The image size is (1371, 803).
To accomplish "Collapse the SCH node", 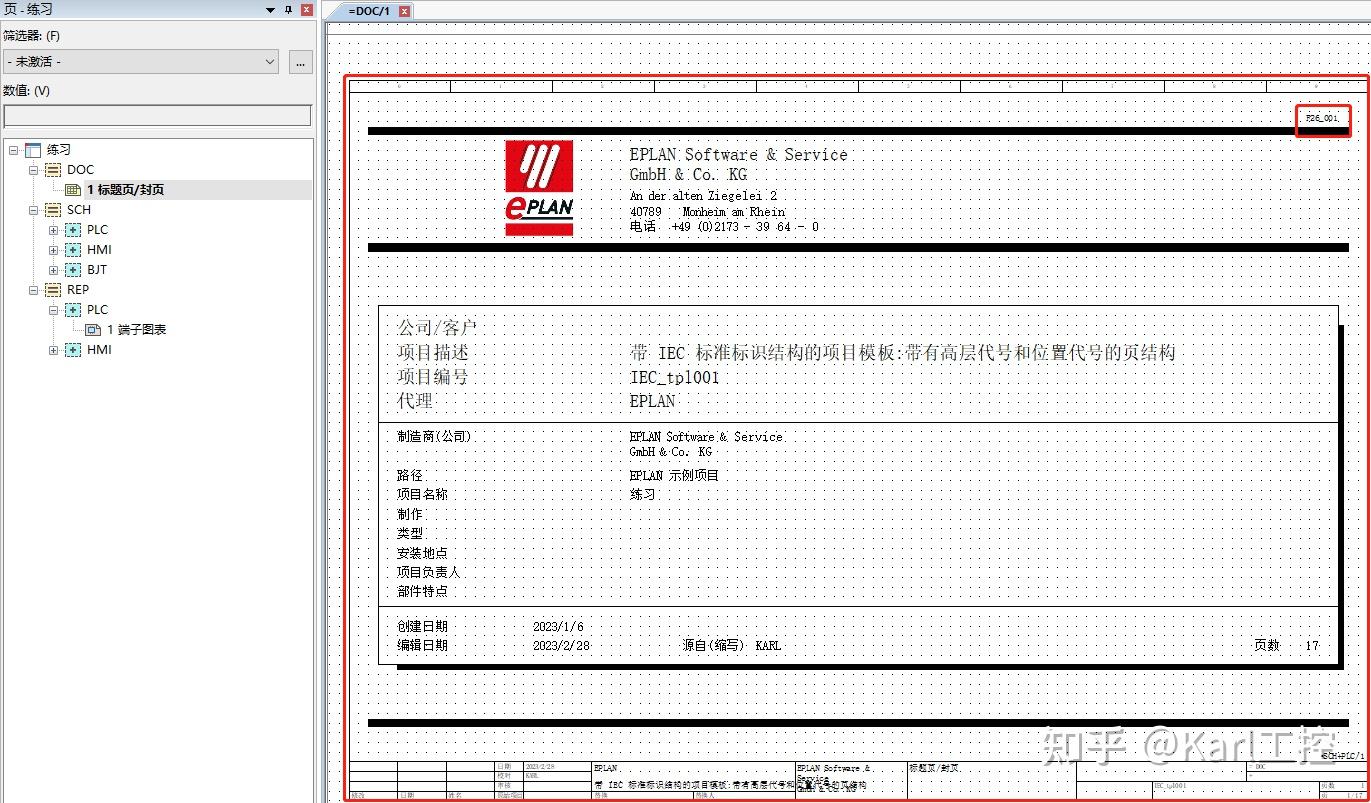I will click(x=34, y=210).
